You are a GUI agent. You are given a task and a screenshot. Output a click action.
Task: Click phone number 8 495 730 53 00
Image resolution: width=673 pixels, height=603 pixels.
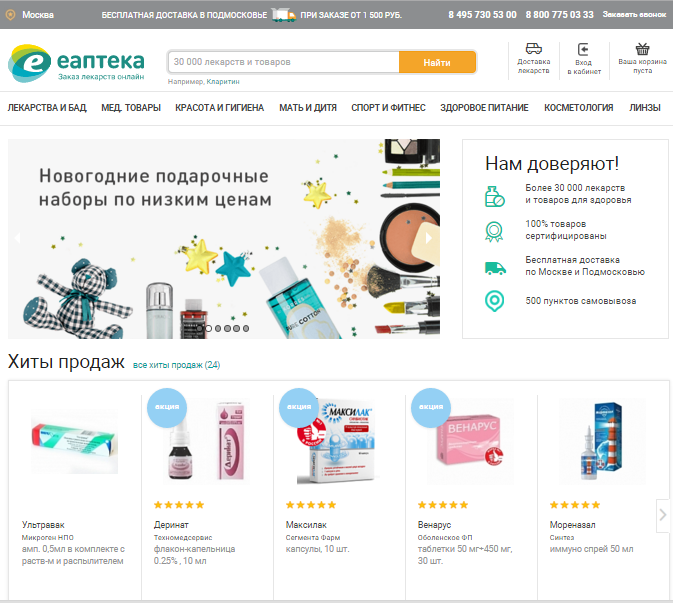[x=482, y=15]
